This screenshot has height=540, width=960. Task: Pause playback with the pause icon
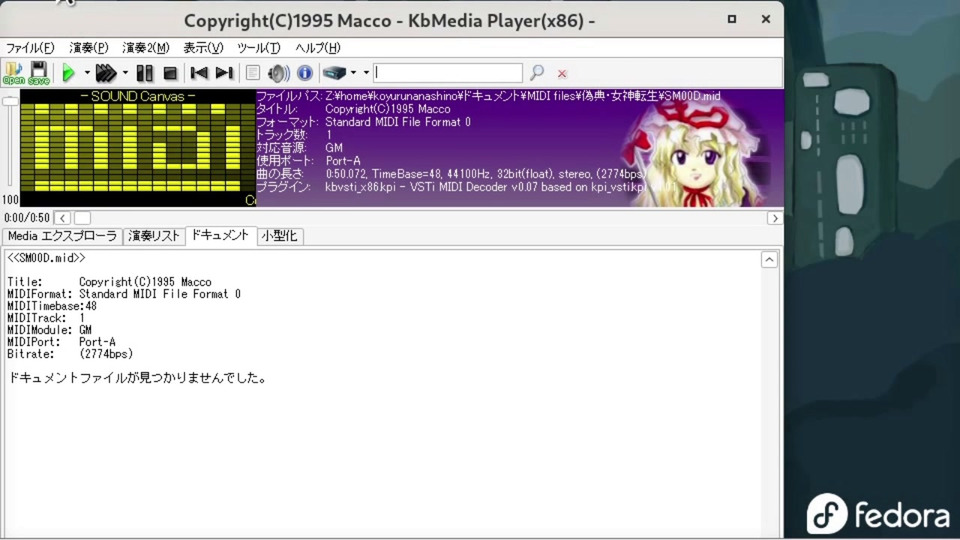click(144, 73)
